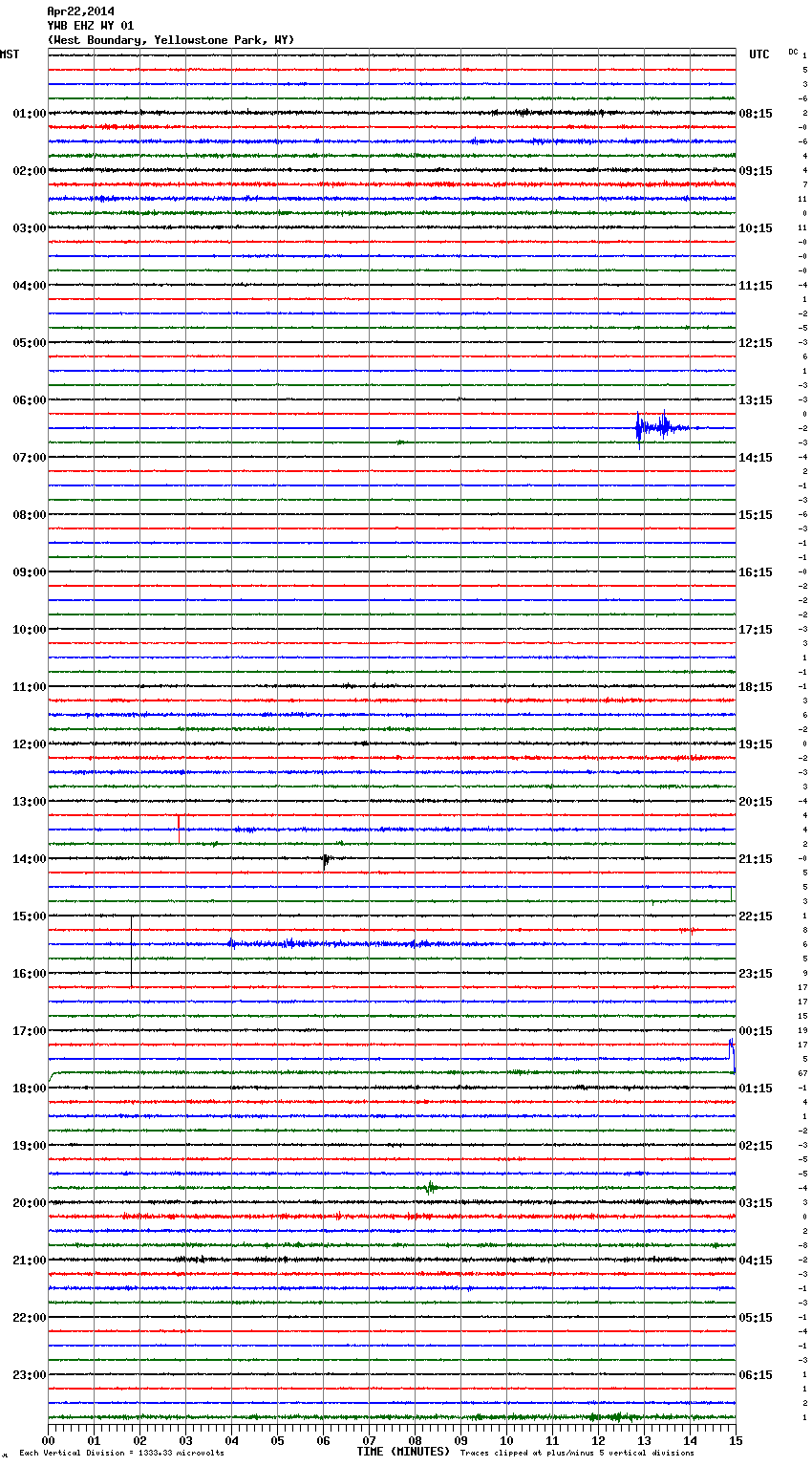The image size is (812, 1466).
Task: Click the 11:15 UTC time label
Action: click(x=756, y=286)
